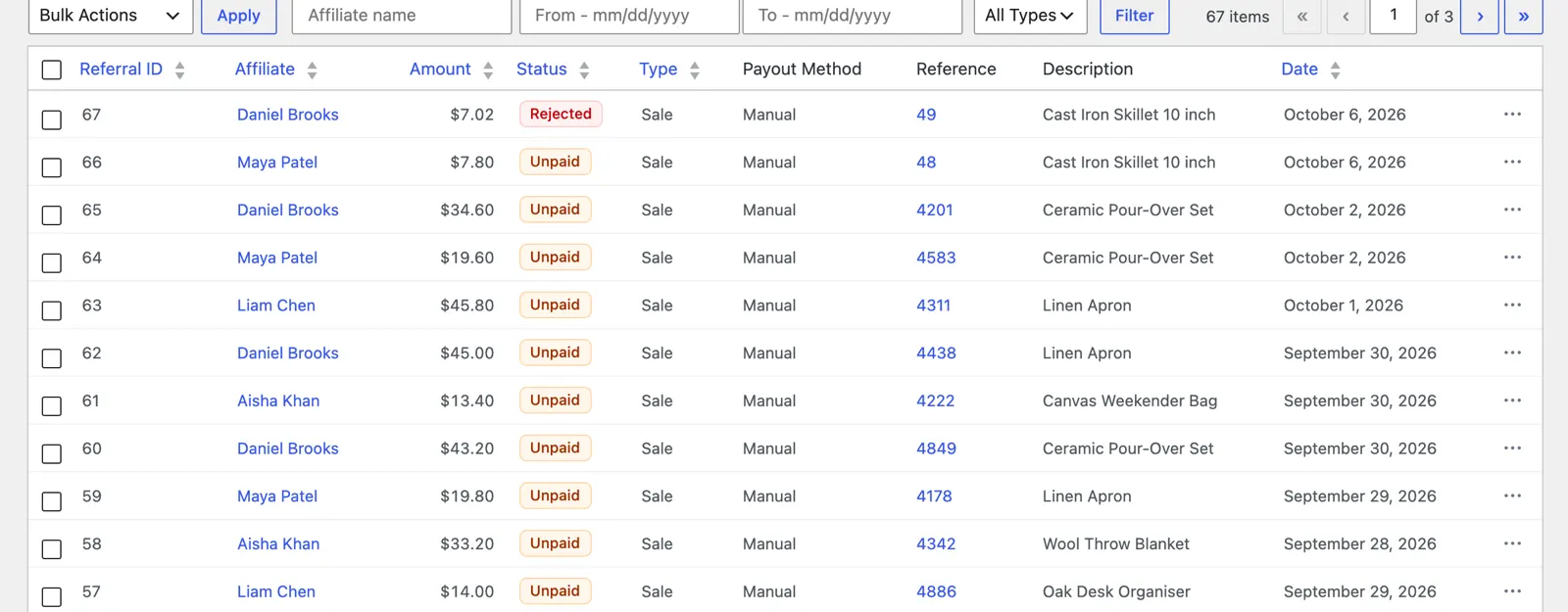Open row actions menu for referral 66
1568x612 pixels.
pyautogui.click(x=1512, y=163)
